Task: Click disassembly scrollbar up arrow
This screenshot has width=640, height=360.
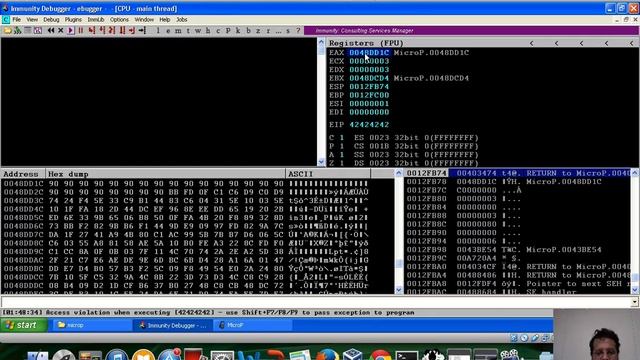Action: click(x=321, y=42)
